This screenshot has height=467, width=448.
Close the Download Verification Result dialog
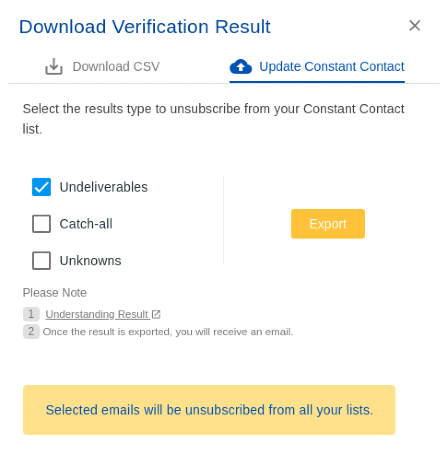click(x=414, y=26)
